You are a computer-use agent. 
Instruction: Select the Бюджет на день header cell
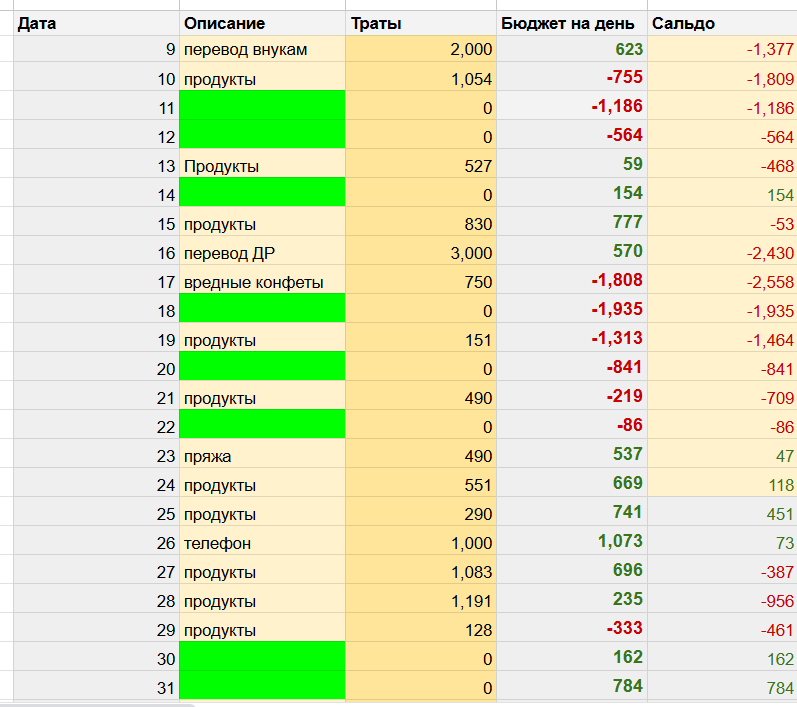[572, 23]
